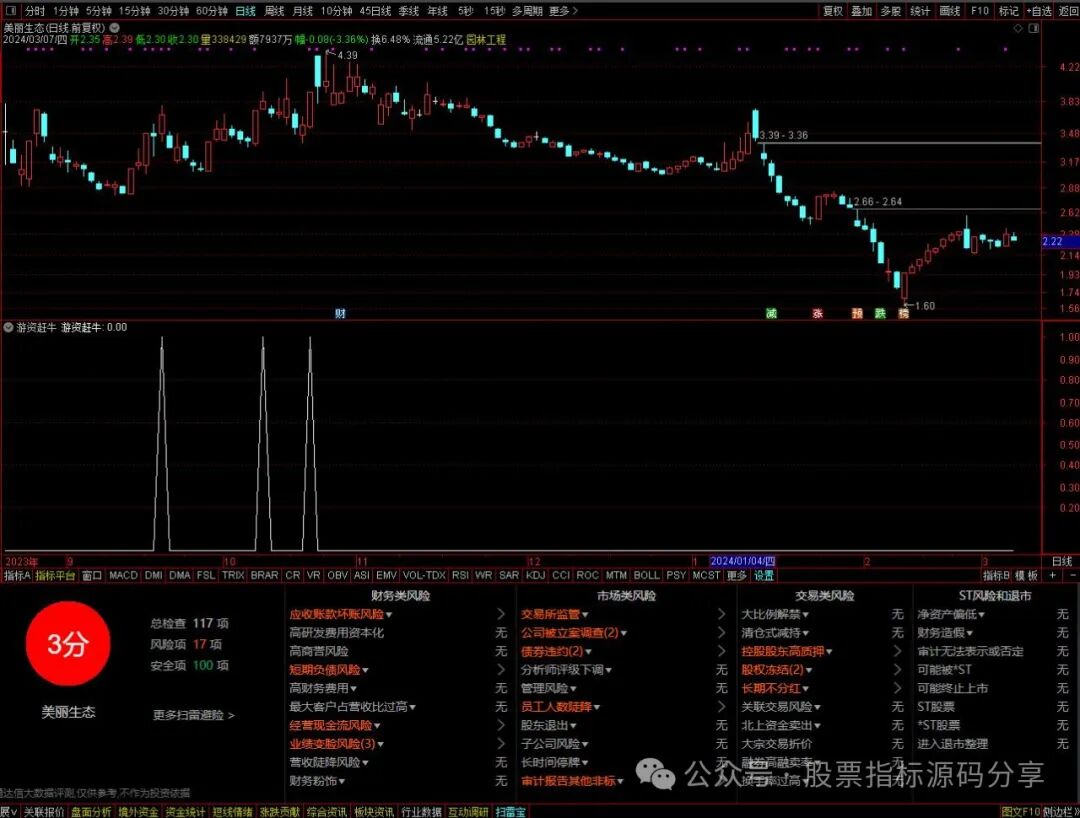Expand the 应收账款坏账风险 dropdown

coord(389,614)
